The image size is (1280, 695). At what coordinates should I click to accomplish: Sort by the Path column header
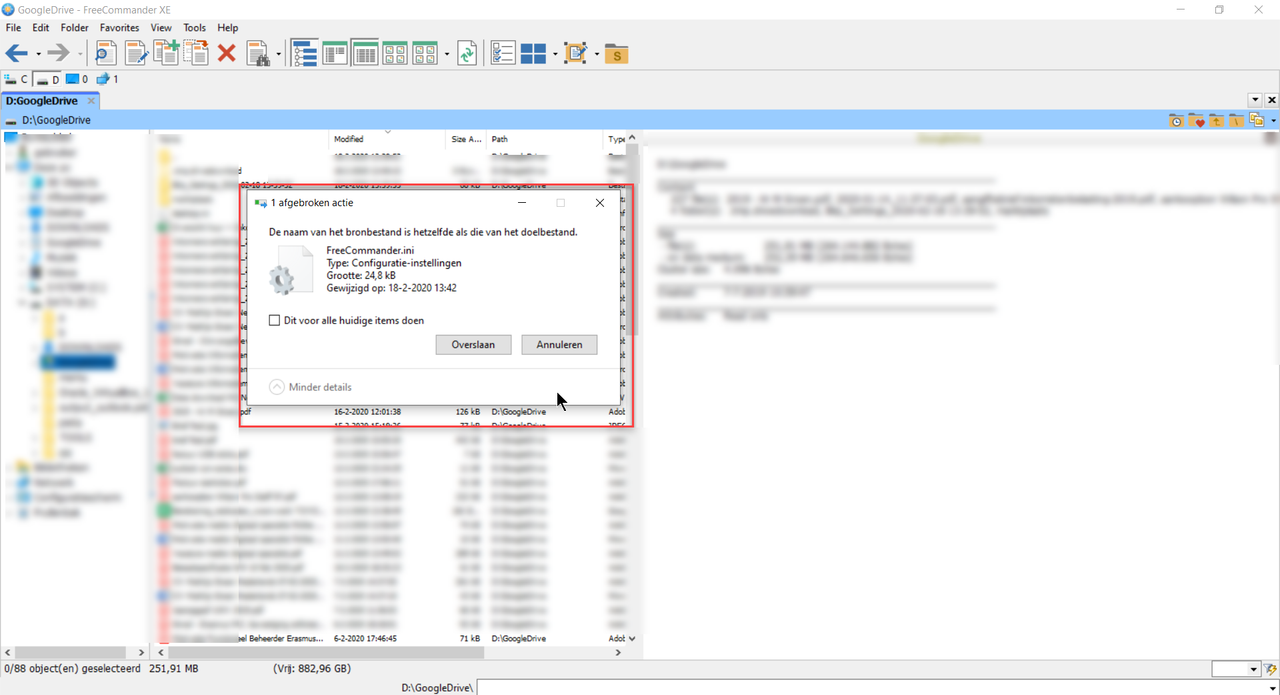(x=545, y=139)
